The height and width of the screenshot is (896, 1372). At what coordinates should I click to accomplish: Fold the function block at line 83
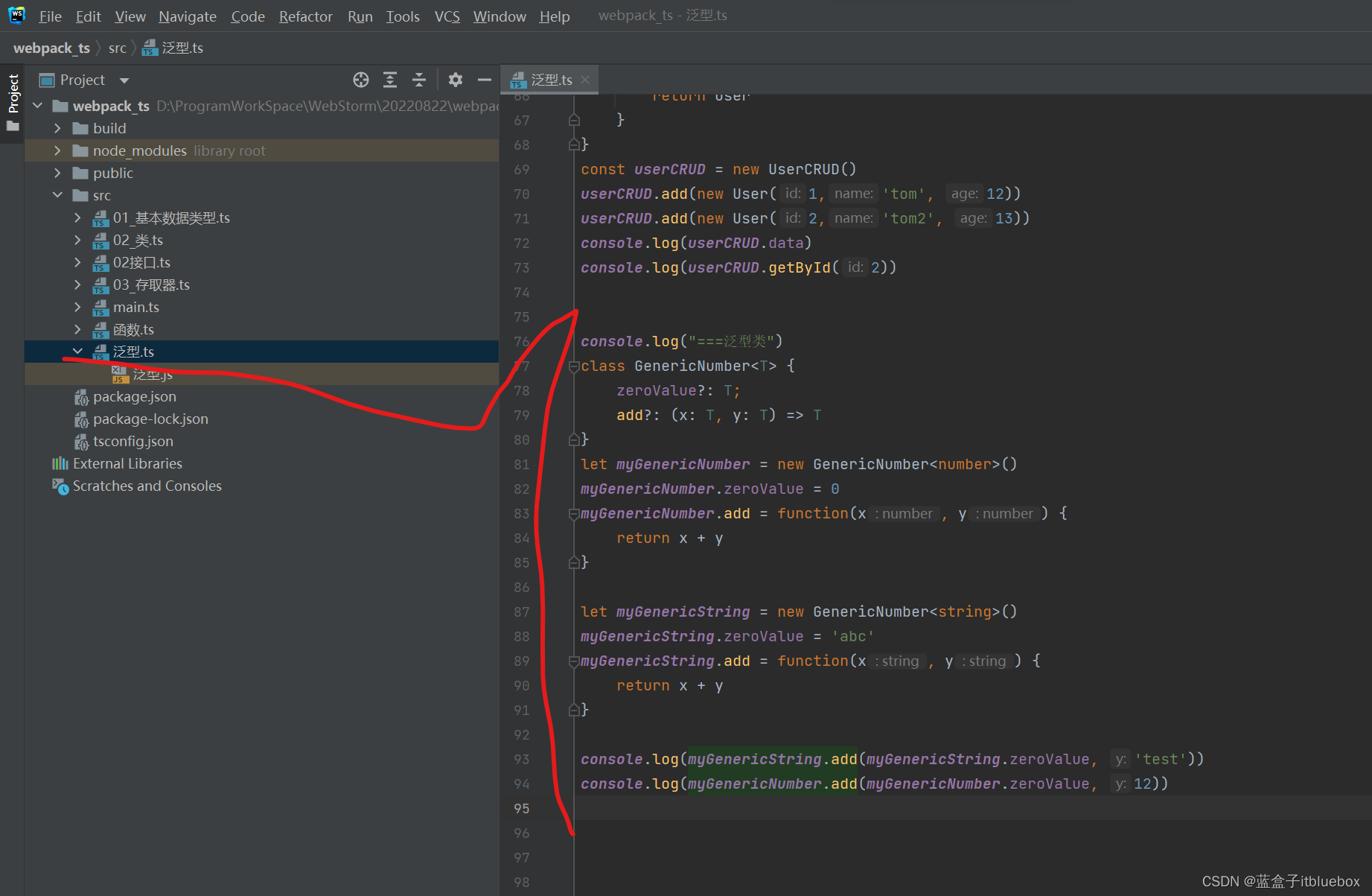pos(574,513)
